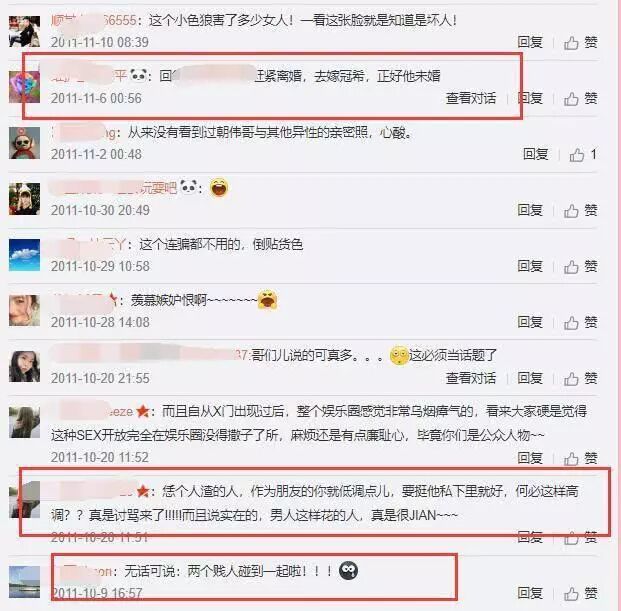This screenshot has height=611, width=621.
Task: Click 回复 on the 2011-10-29 10:58 comment
Action: click(530, 266)
